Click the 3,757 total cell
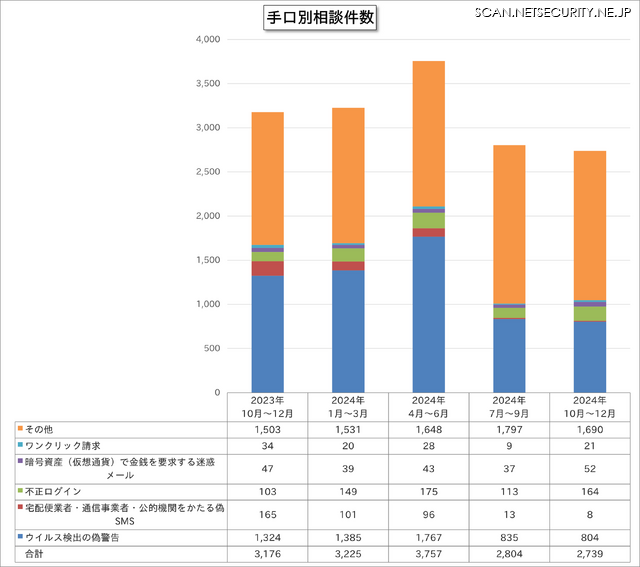The height and width of the screenshot is (567, 640). [x=429, y=552]
